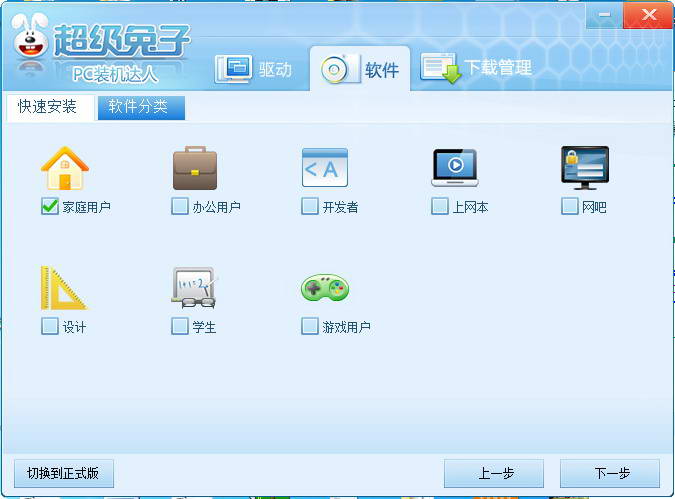Switch to the 驱动 tab

point(254,69)
